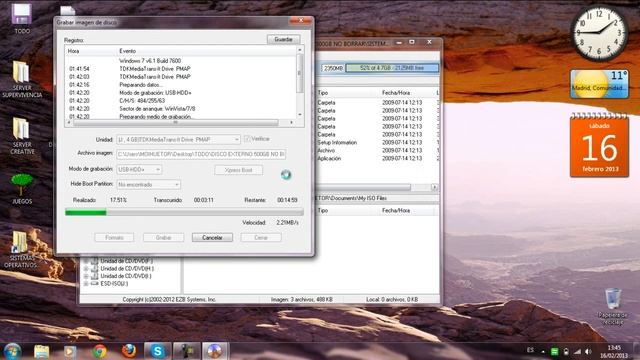Click the Grabar button
The height and width of the screenshot is (360, 640).
tap(163, 238)
